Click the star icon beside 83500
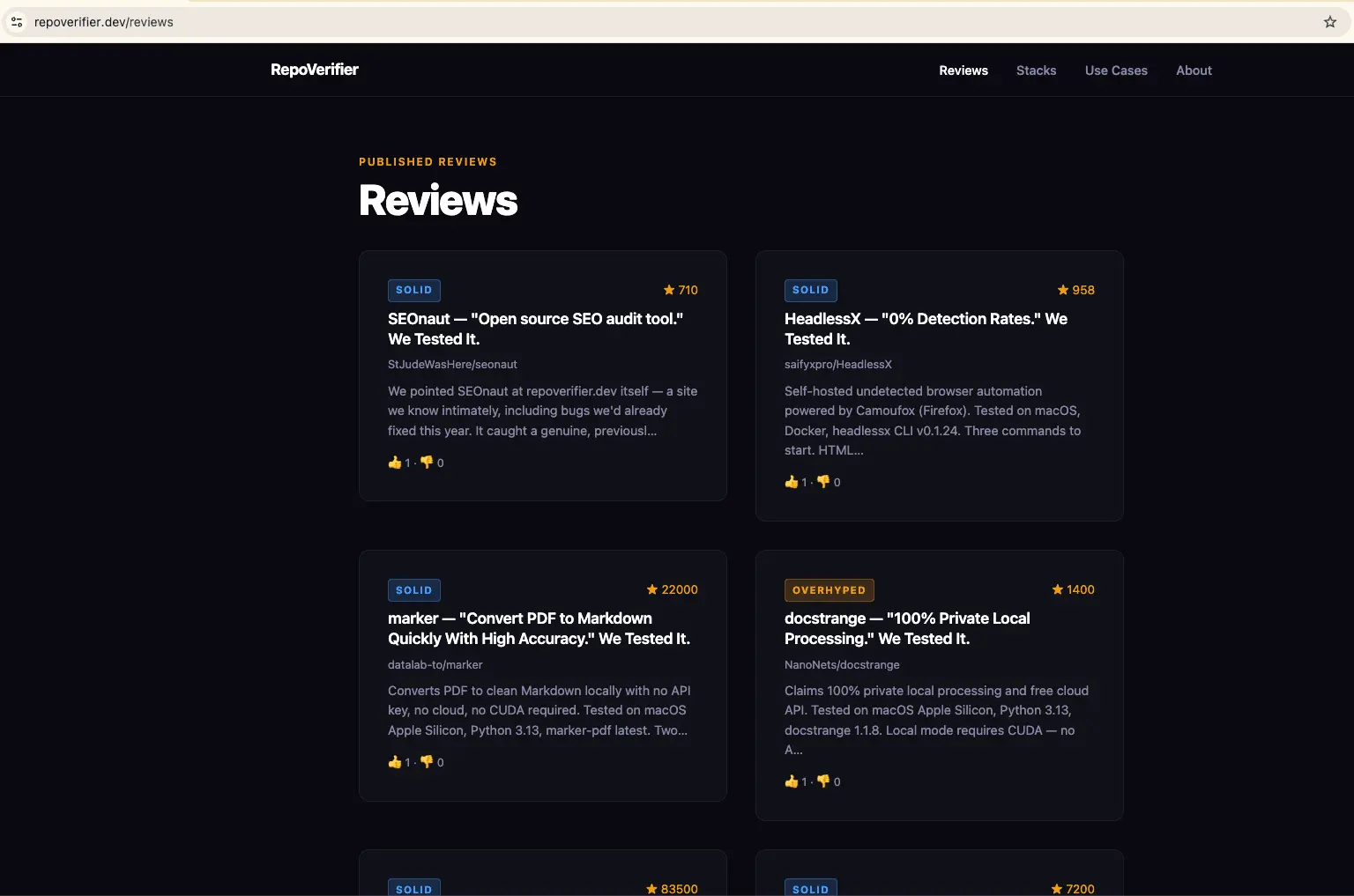This screenshot has width=1354, height=896. tap(652, 889)
